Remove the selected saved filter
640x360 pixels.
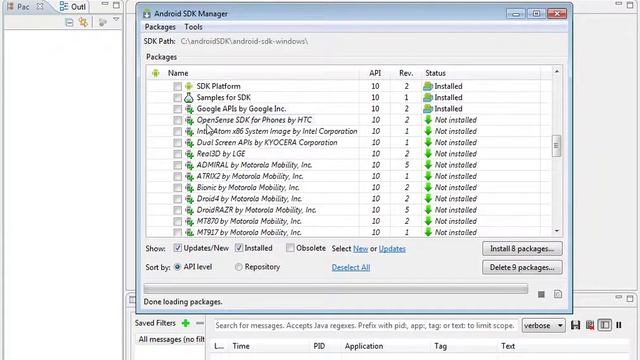(x=200, y=323)
